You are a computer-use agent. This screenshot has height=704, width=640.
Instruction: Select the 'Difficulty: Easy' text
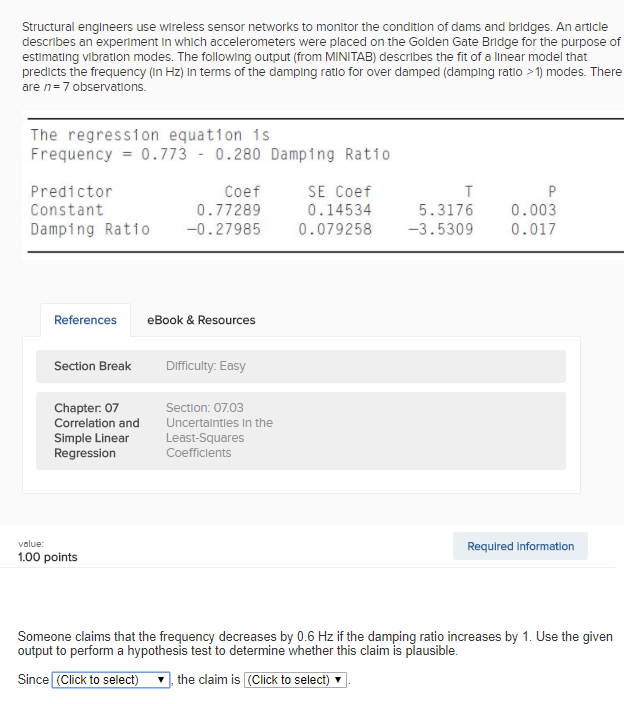pyautogui.click(x=205, y=366)
